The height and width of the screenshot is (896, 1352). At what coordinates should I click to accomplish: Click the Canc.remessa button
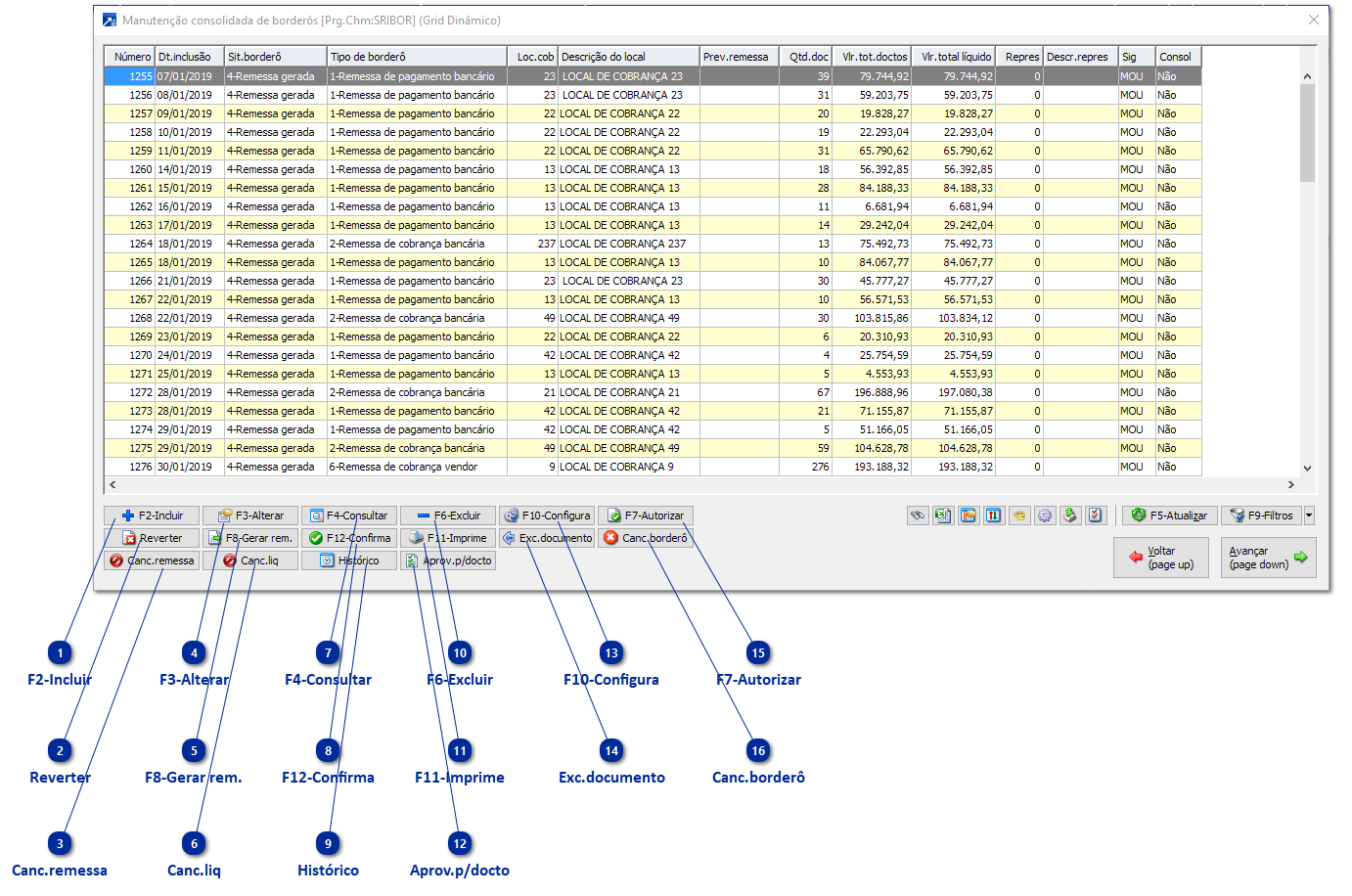[152, 560]
